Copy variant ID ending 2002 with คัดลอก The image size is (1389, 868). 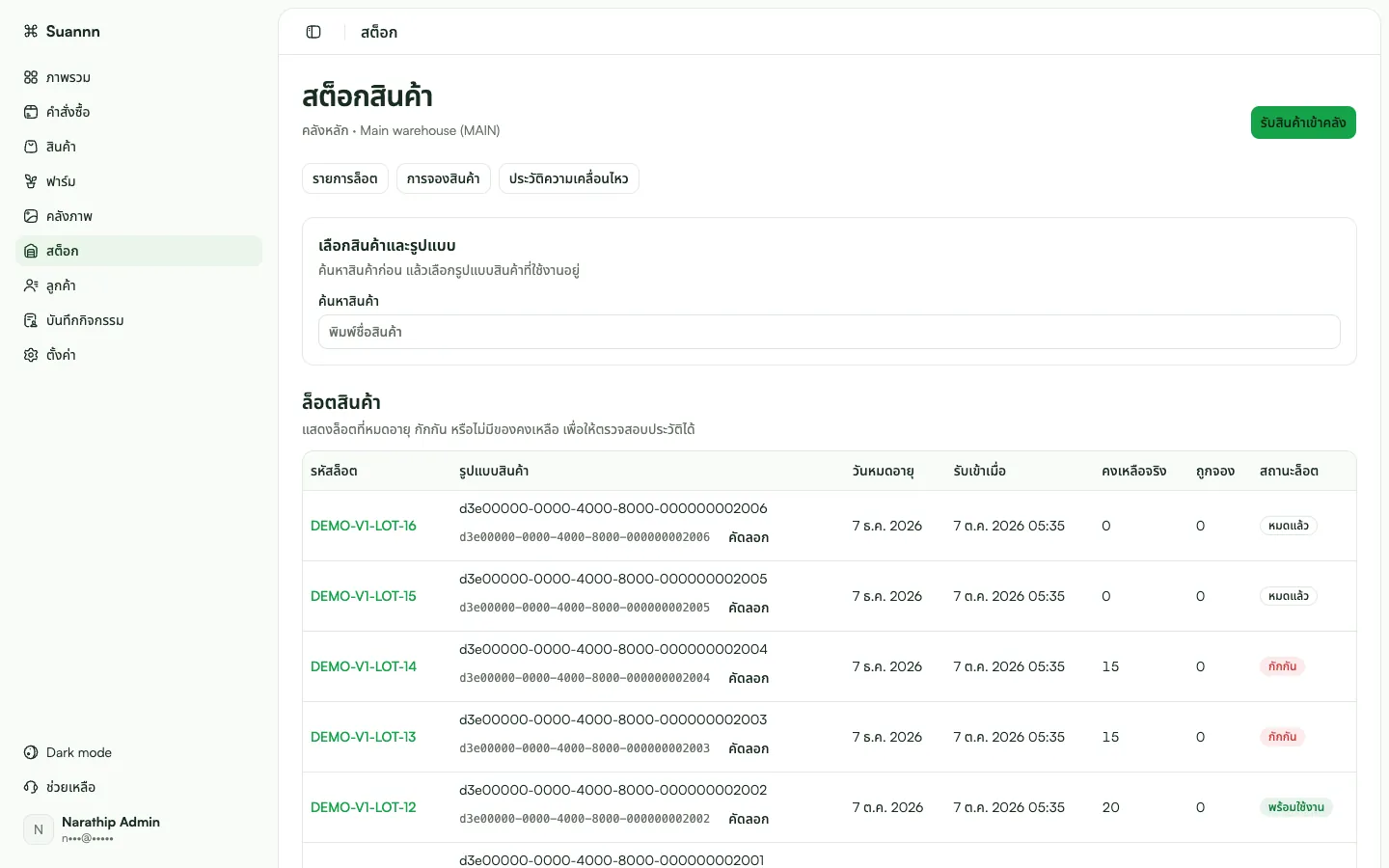749,819
